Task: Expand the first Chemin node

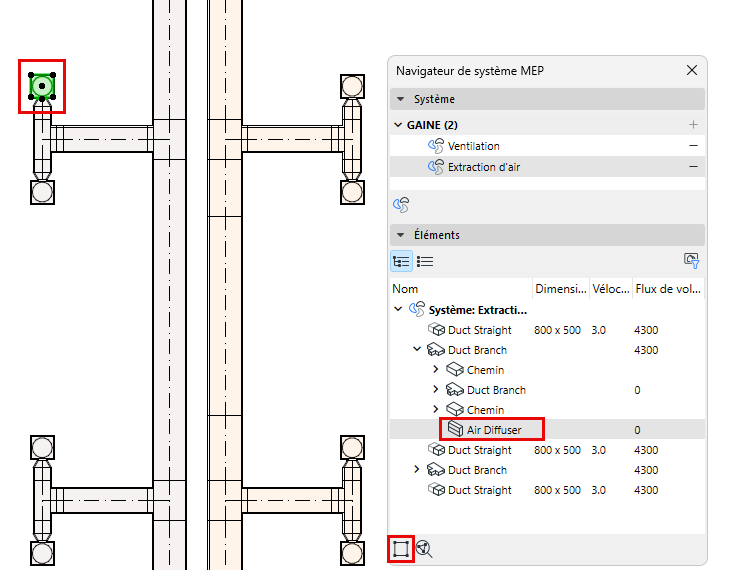Action: 436,369
